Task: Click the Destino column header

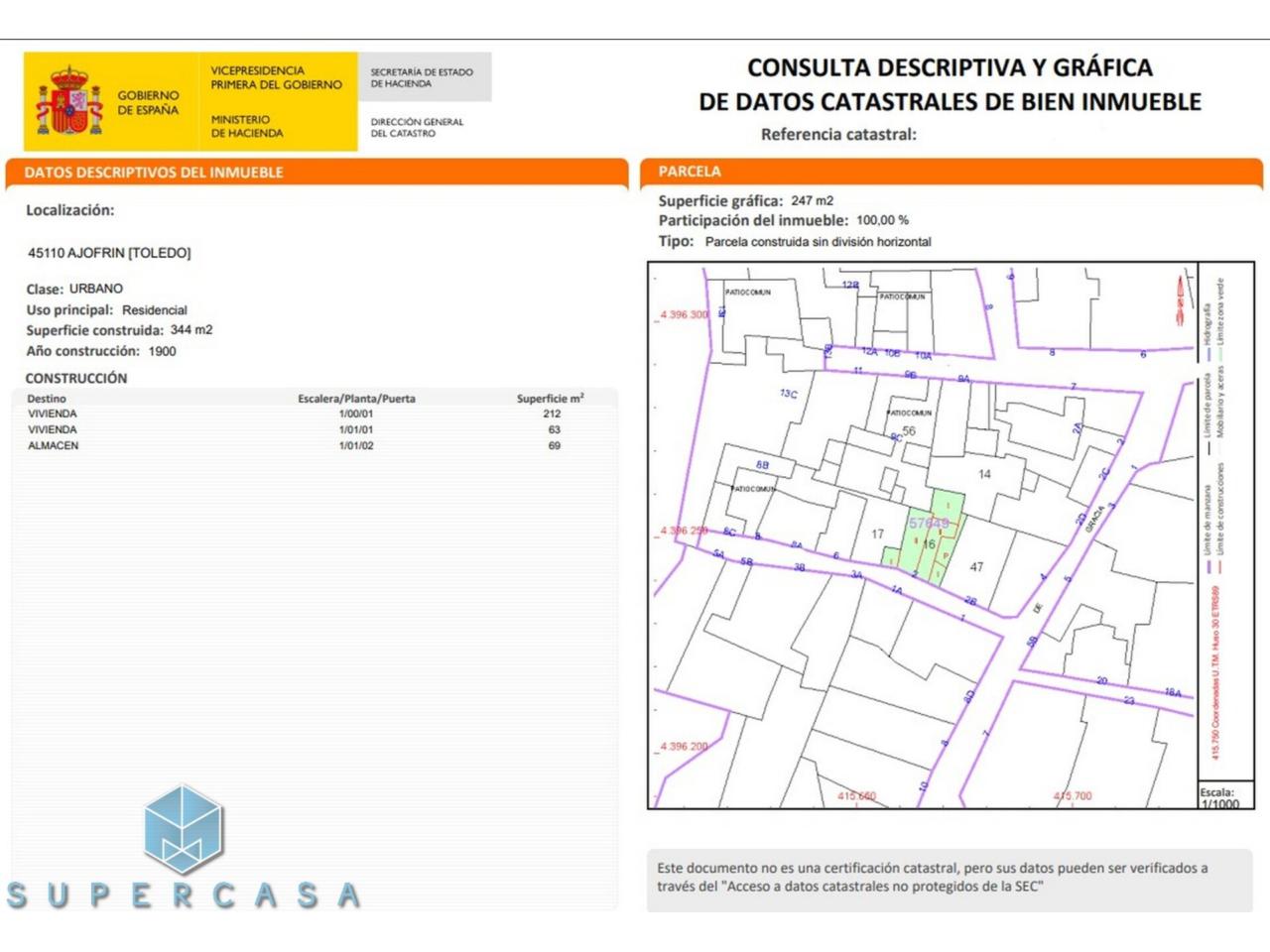Action: coord(47,399)
